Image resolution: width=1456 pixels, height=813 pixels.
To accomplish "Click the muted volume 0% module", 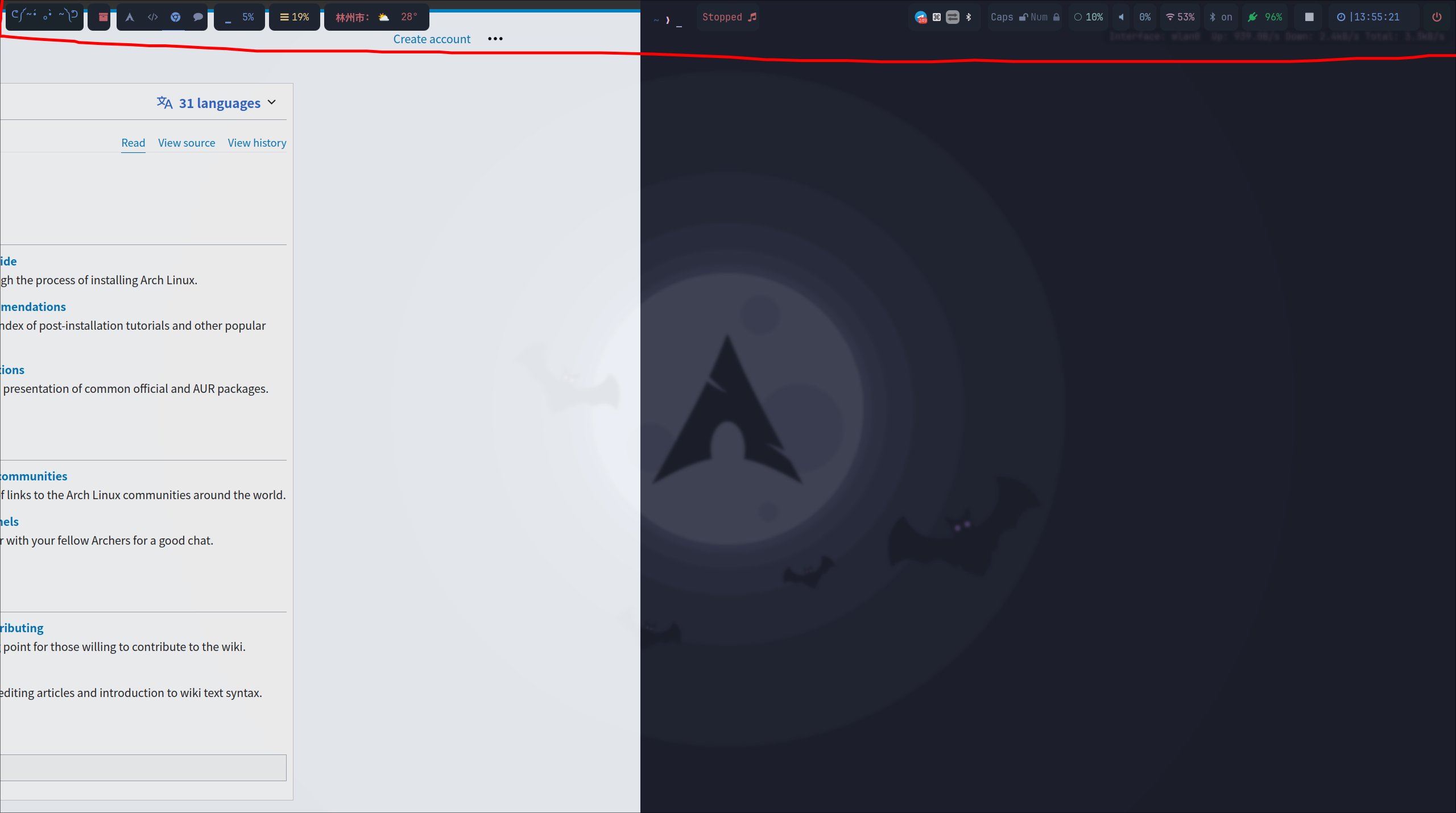I will pyautogui.click(x=1145, y=17).
